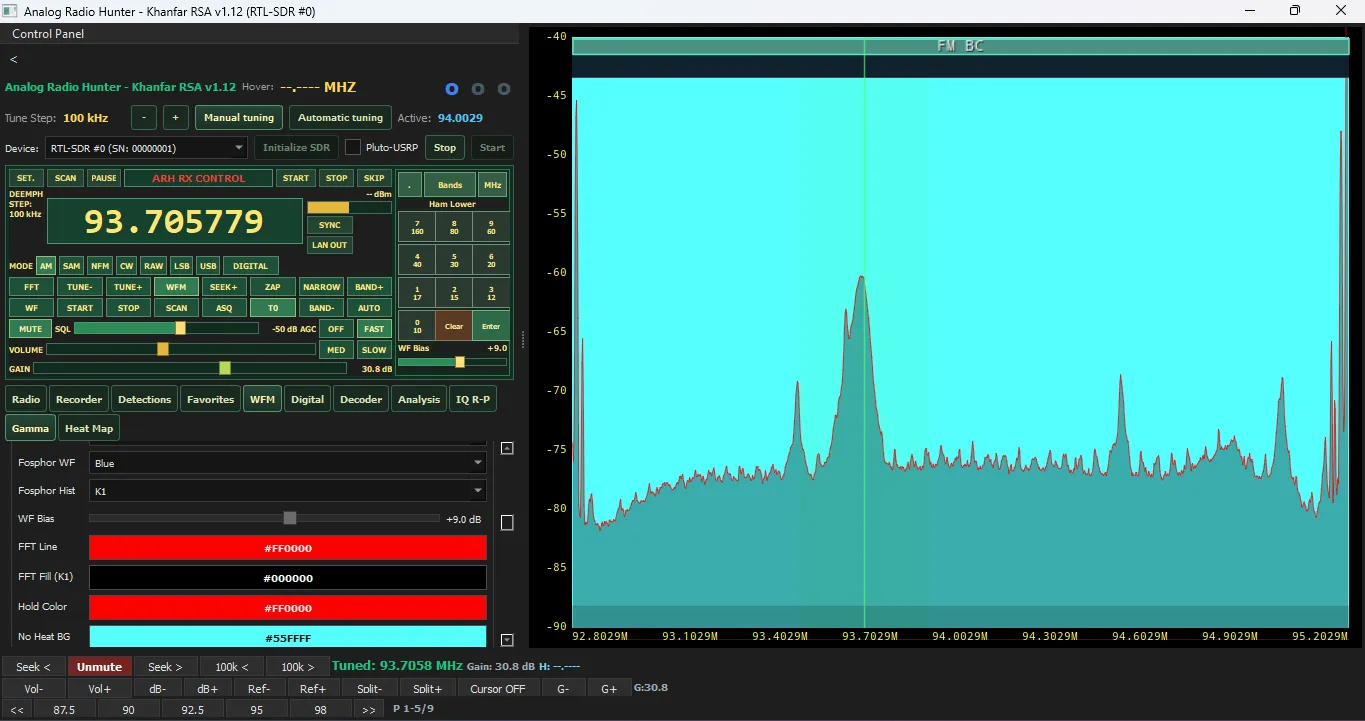Decrease tune step with the minus button
The width and height of the screenshot is (1365, 721).
(144, 117)
